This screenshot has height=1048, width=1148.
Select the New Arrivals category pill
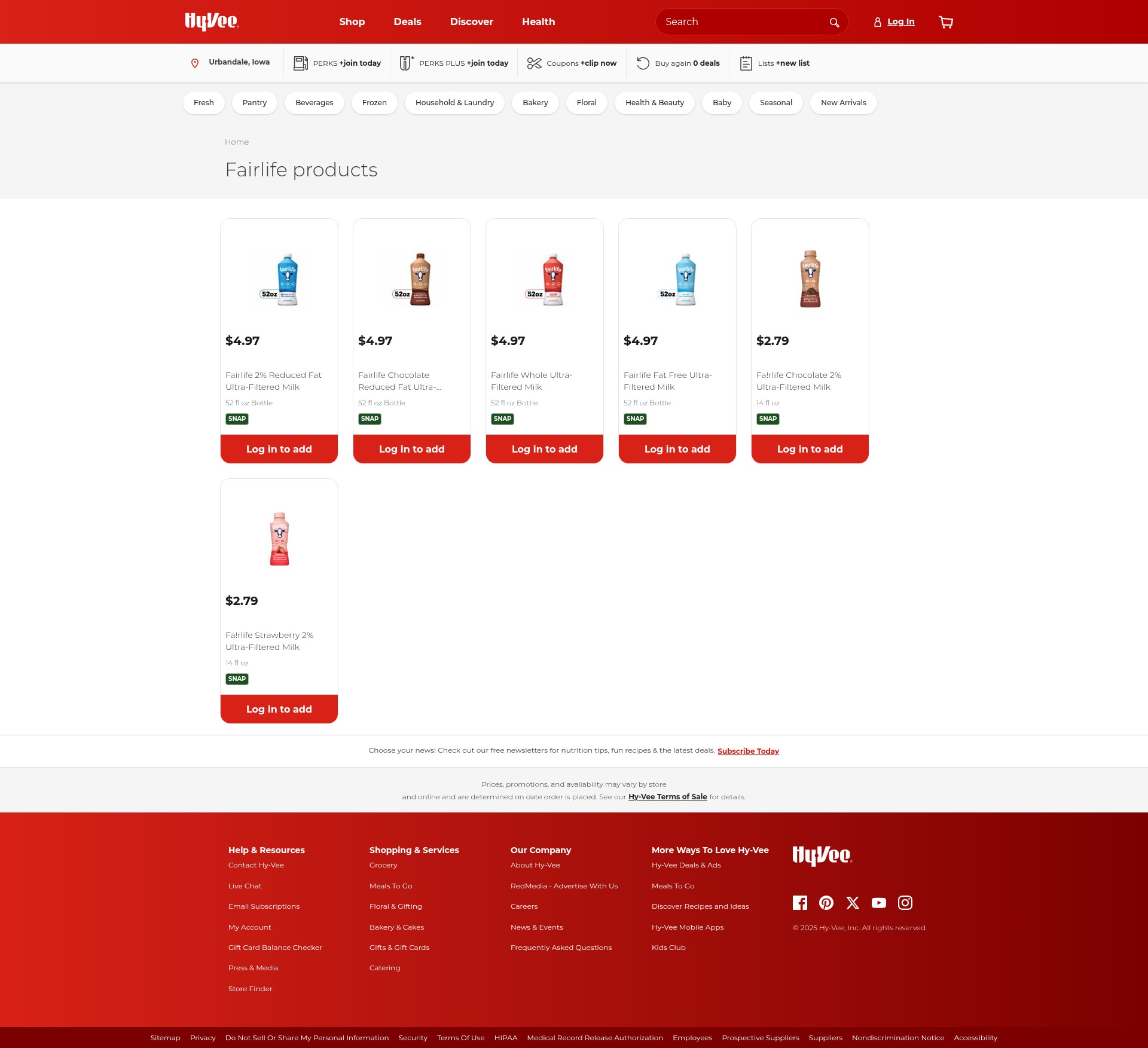pyautogui.click(x=844, y=103)
